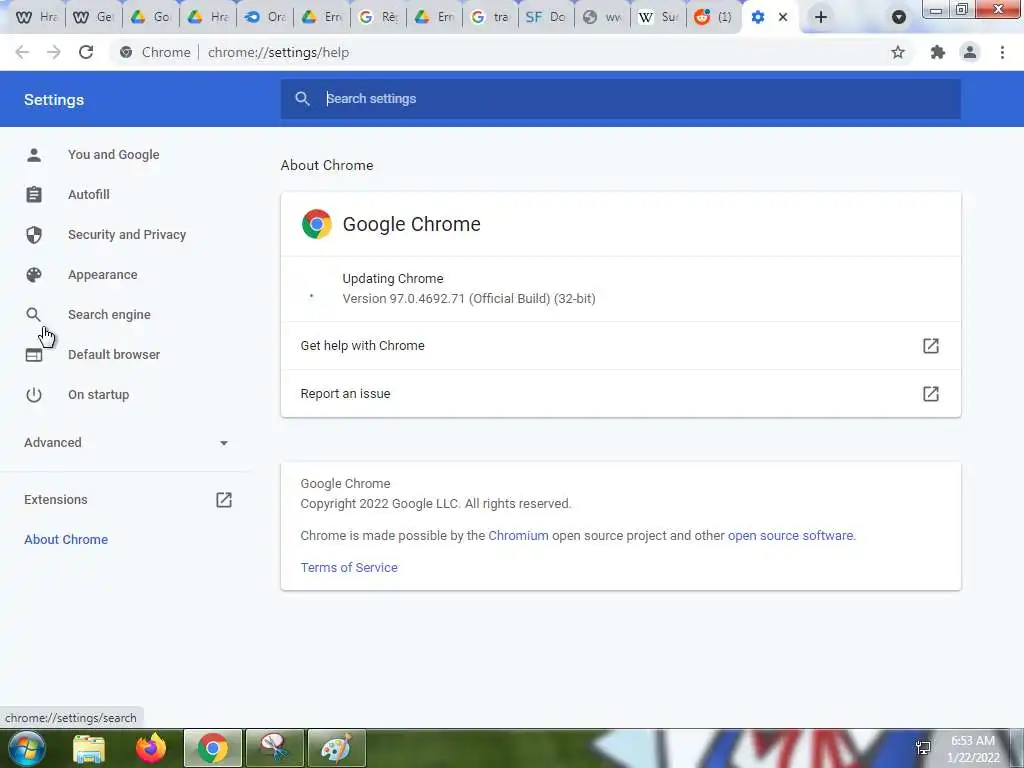This screenshot has height=768, width=1024.
Task: Switch to the Reddit tab showing (1)
Action: (x=714, y=17)
